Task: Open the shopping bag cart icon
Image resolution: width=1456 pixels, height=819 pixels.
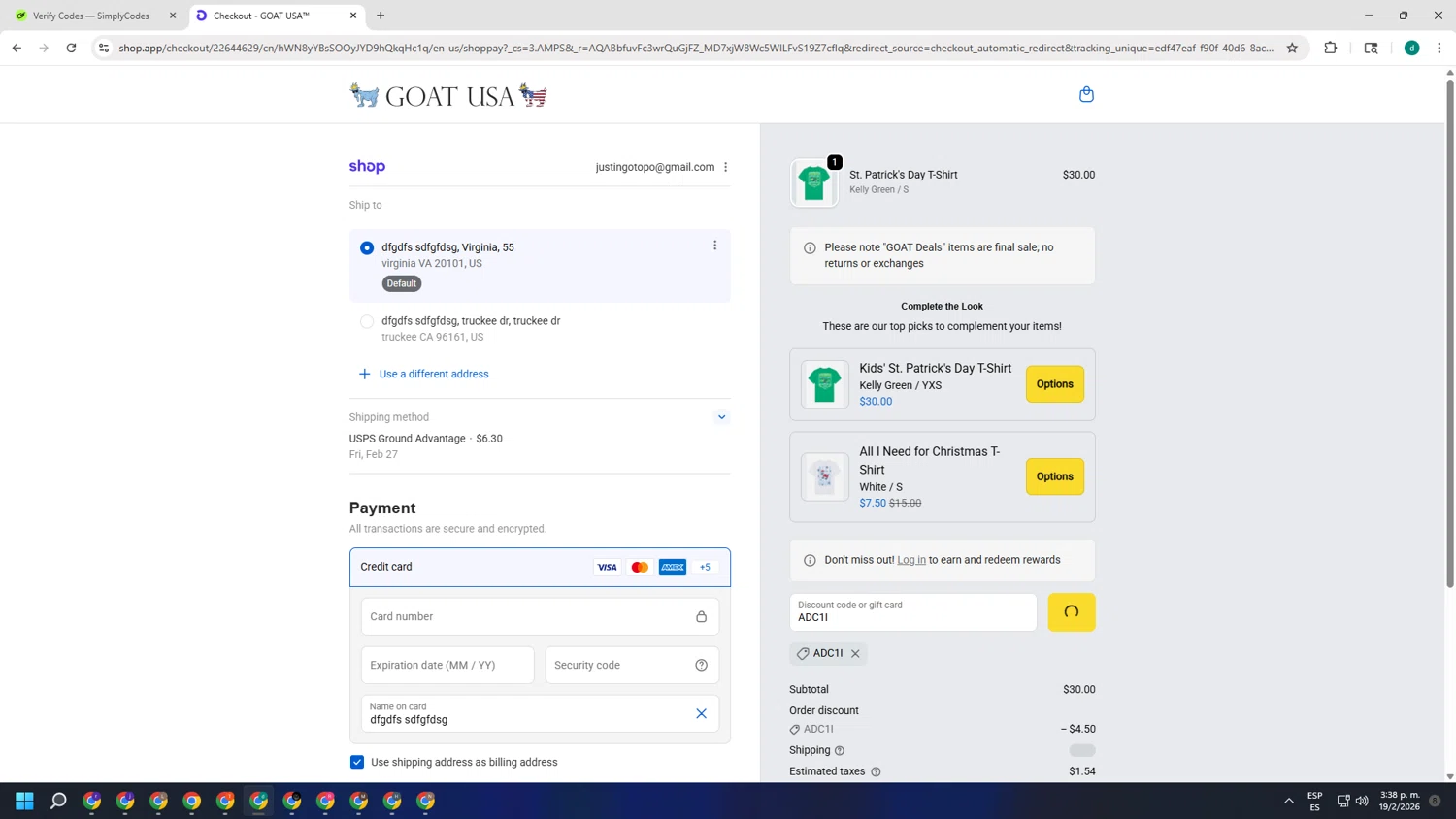Action: pyautogui.click(x=1086, y=94)
